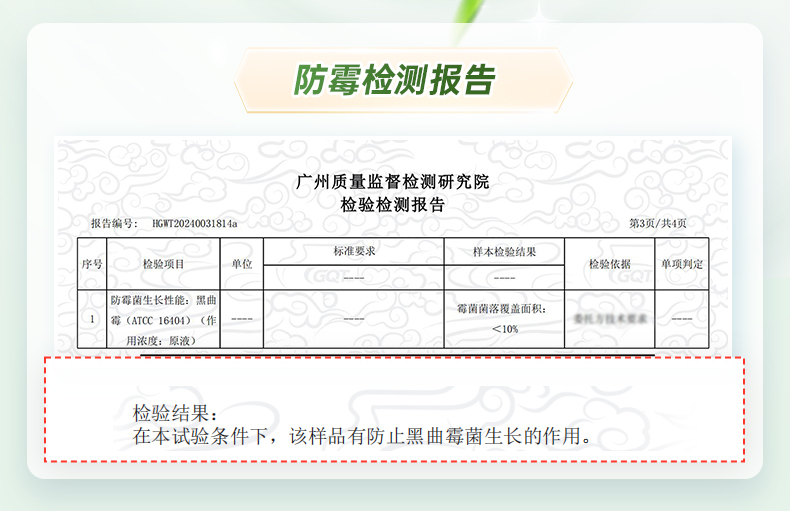
Task: Select the 单位 column header
Action: coord(241,264)
